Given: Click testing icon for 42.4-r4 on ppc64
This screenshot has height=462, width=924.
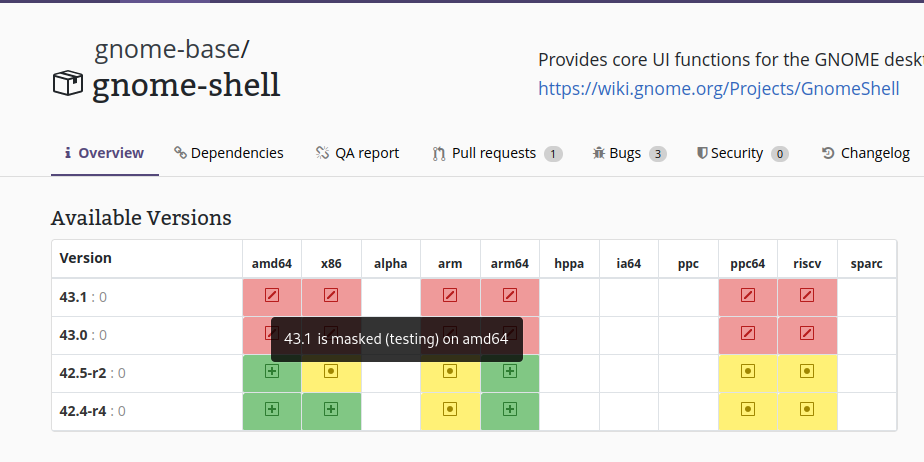Looking at the screenshot, I should (747, 409).
